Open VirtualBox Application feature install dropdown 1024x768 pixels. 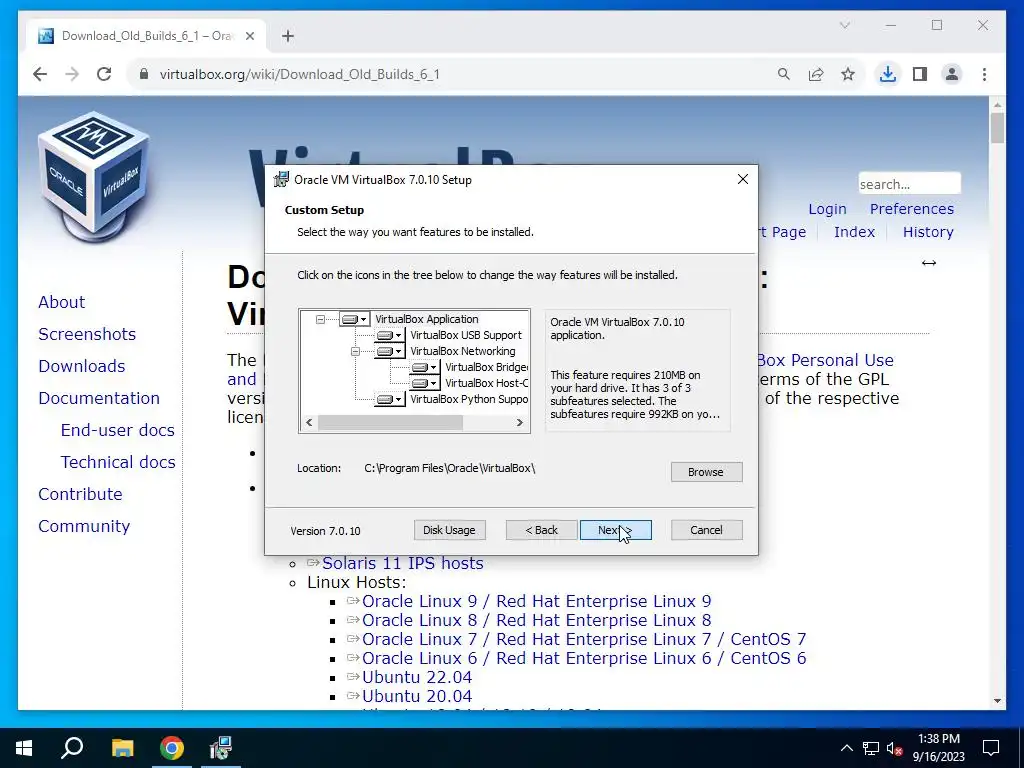pos(355,319)
